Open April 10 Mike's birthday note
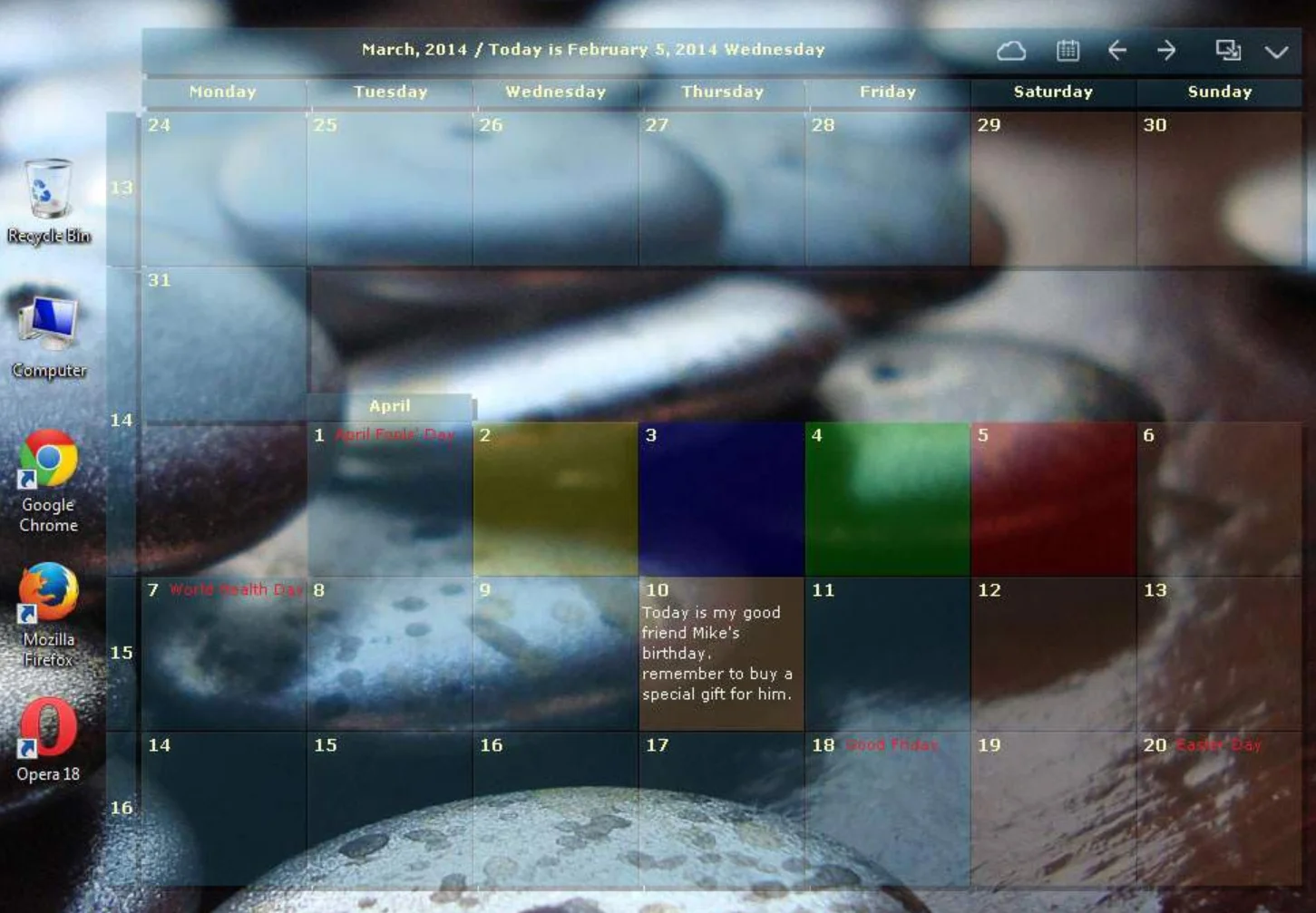 [x=721, y=654]
